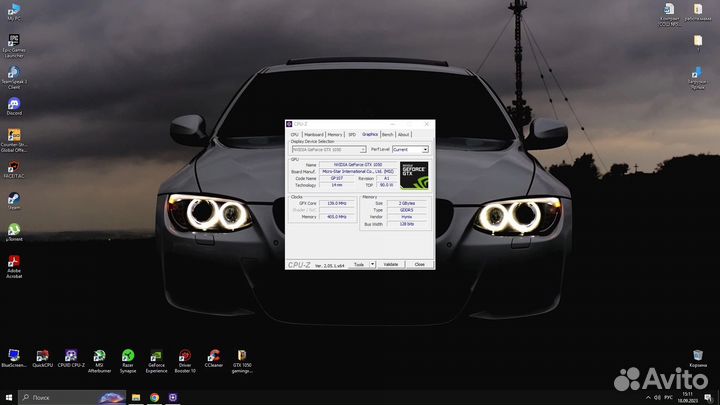Switch to the SPD tab

[352, 135]
